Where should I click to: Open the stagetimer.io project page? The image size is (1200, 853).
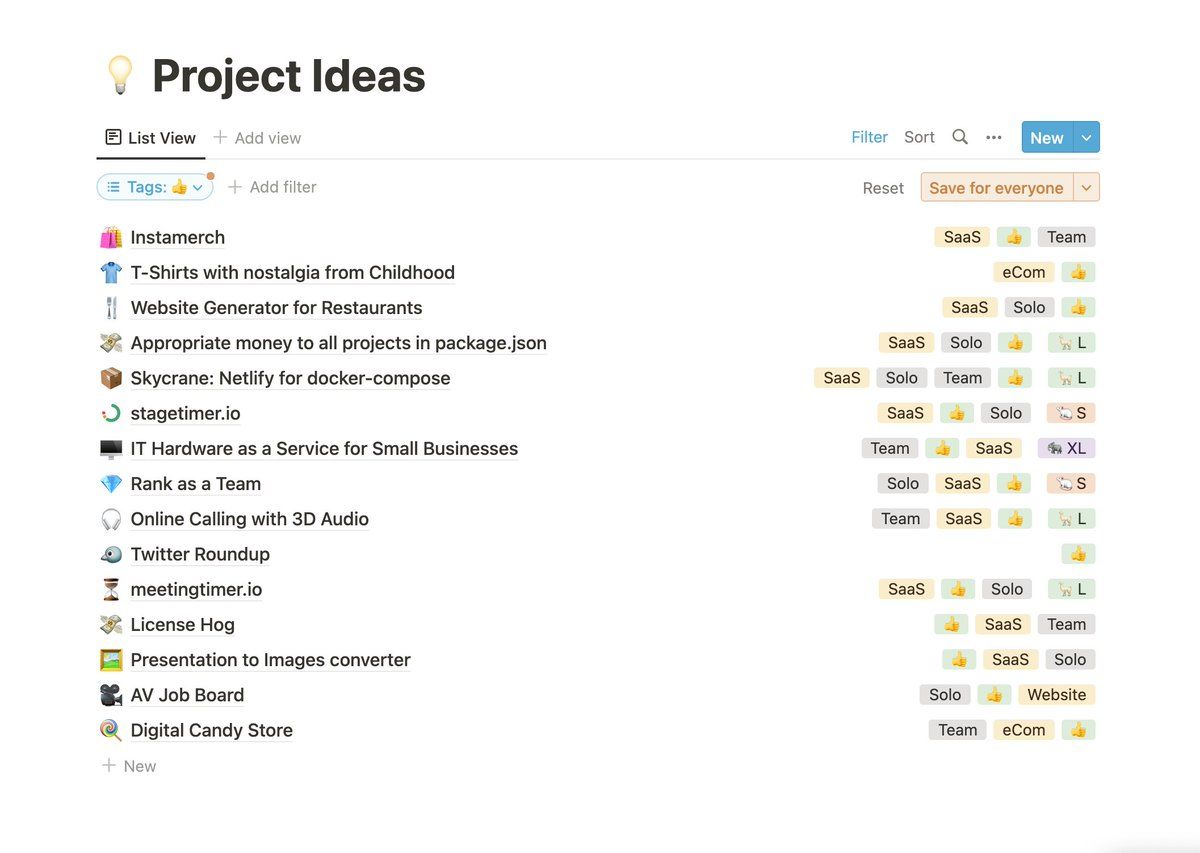coord(185,413)
